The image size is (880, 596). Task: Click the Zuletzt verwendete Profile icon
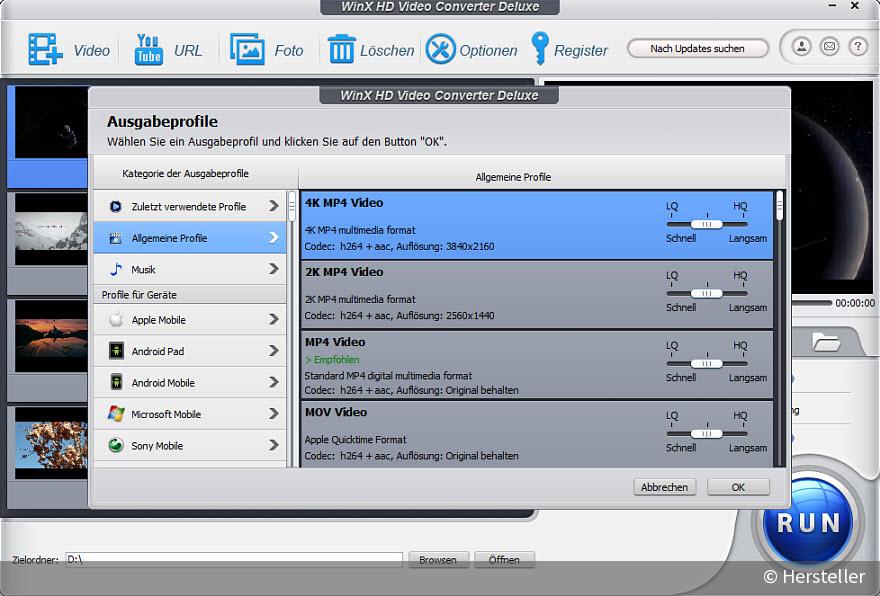116,207
